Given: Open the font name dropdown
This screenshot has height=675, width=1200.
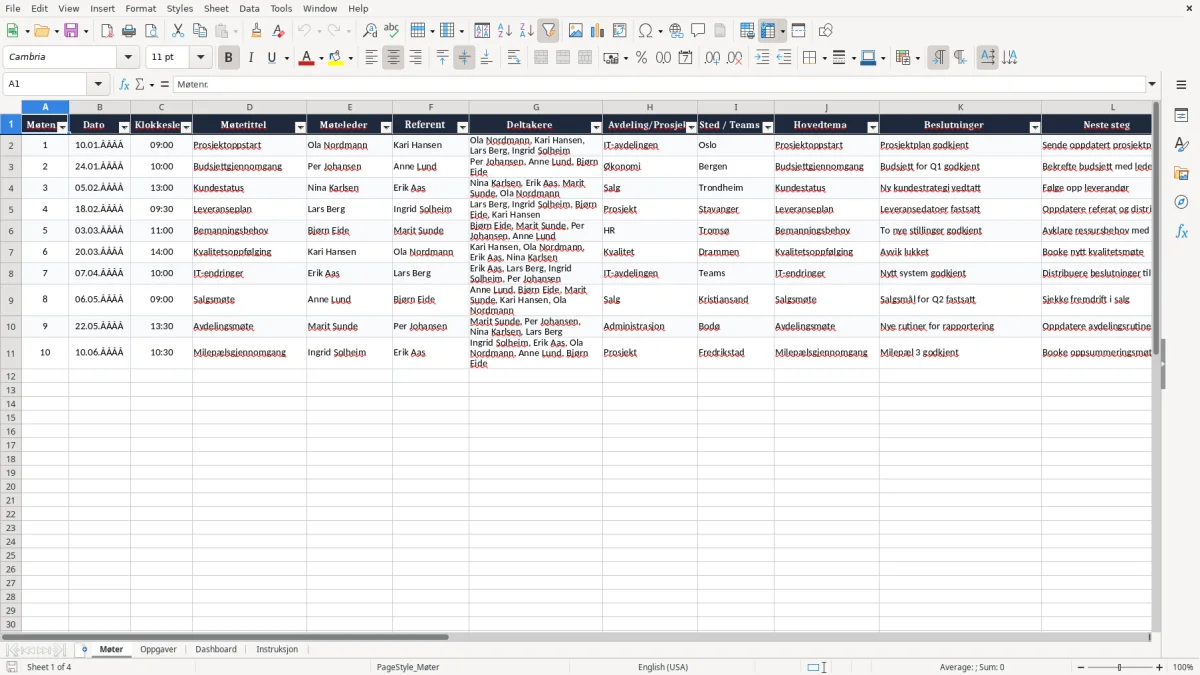Looking at the screenshot, I should click(x=128, y=58).
